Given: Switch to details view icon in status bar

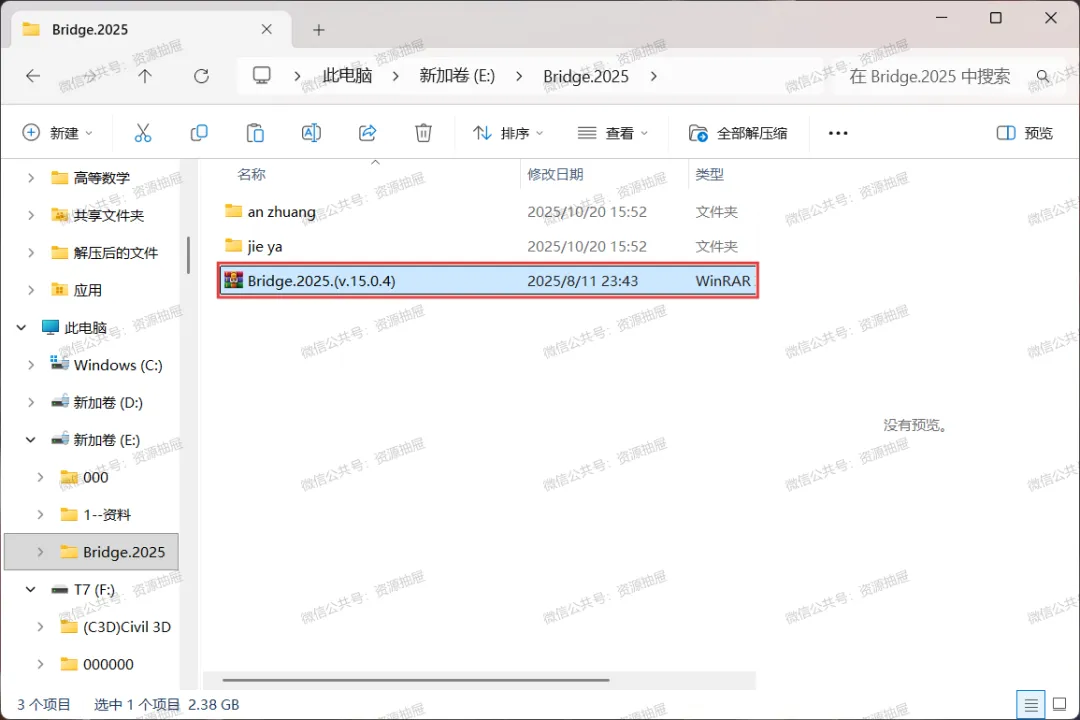Looking at the screenshot, I should [x=1030, y=705].
